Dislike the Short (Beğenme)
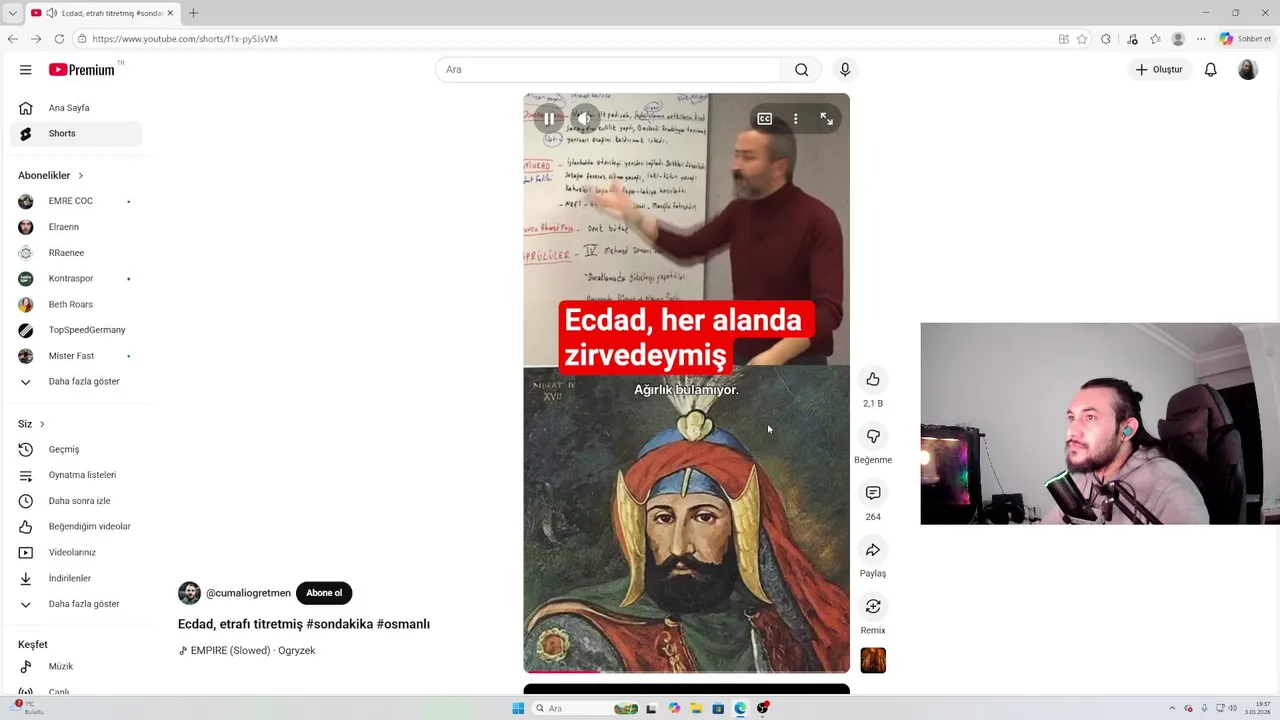1280x720 pixels. [873, 436]
